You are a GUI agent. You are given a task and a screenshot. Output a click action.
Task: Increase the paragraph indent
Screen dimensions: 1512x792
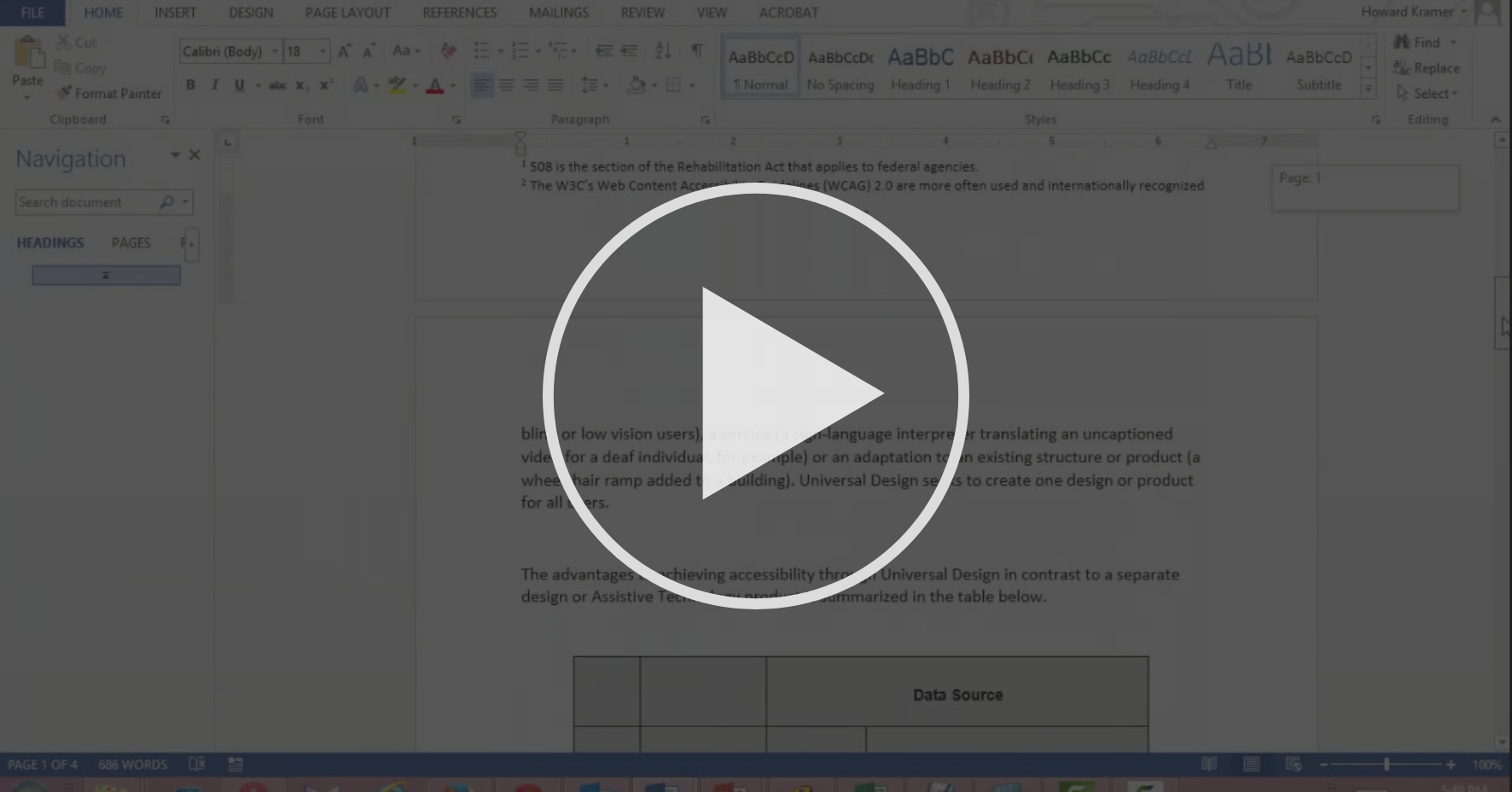[629, 51]
